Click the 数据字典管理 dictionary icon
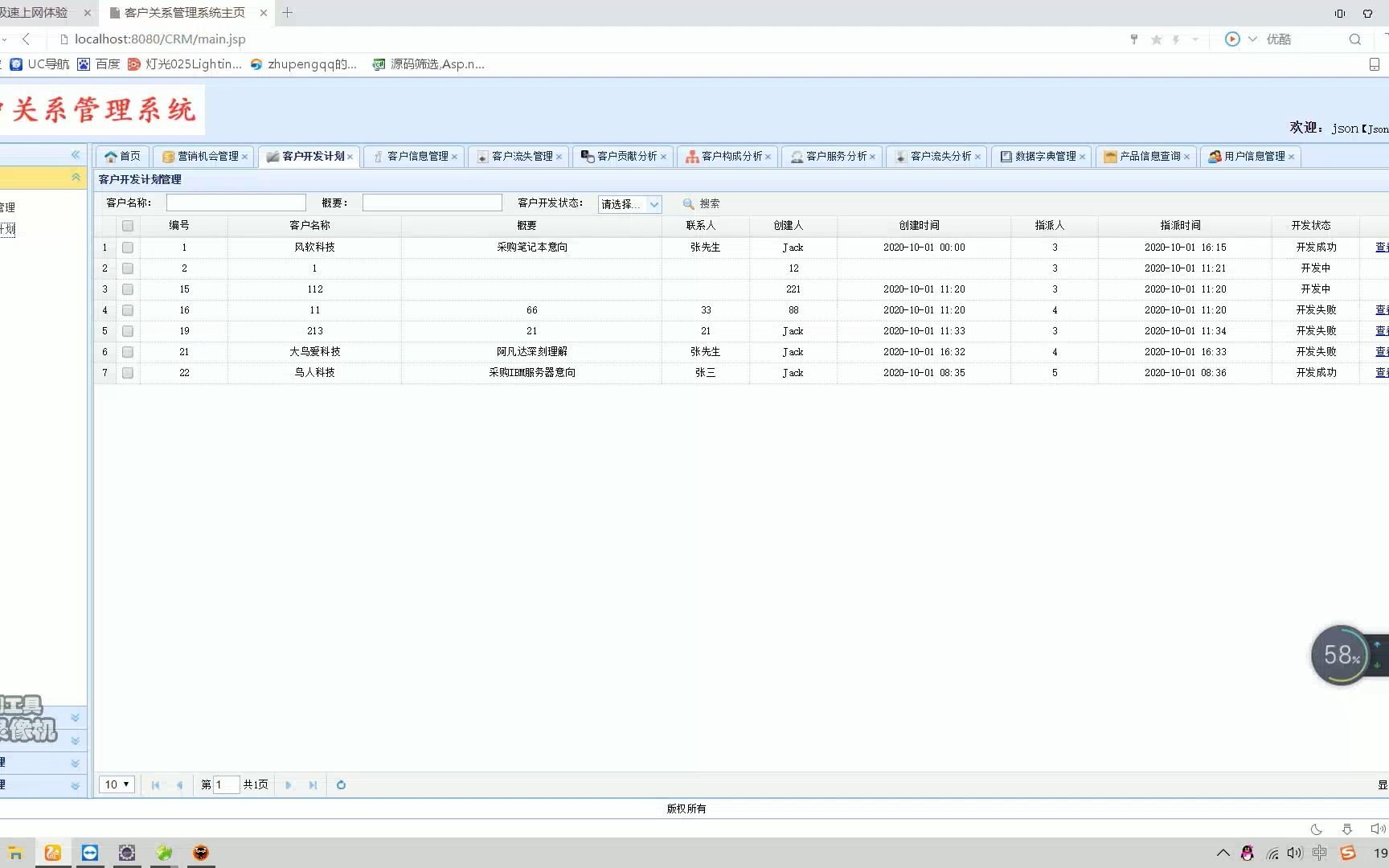 click(1006, 156)
